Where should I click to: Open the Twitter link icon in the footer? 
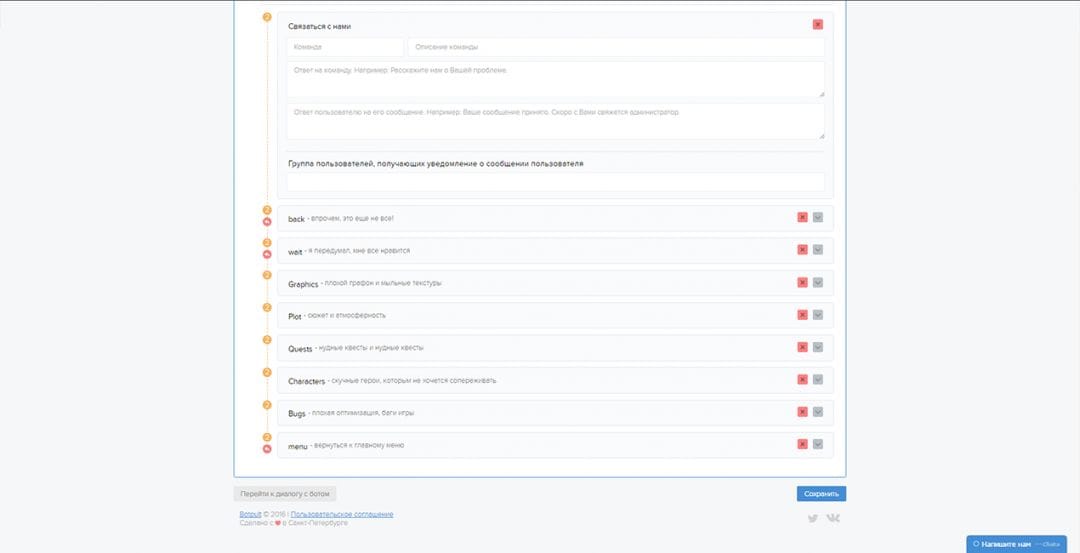click(x=813, y=519)
